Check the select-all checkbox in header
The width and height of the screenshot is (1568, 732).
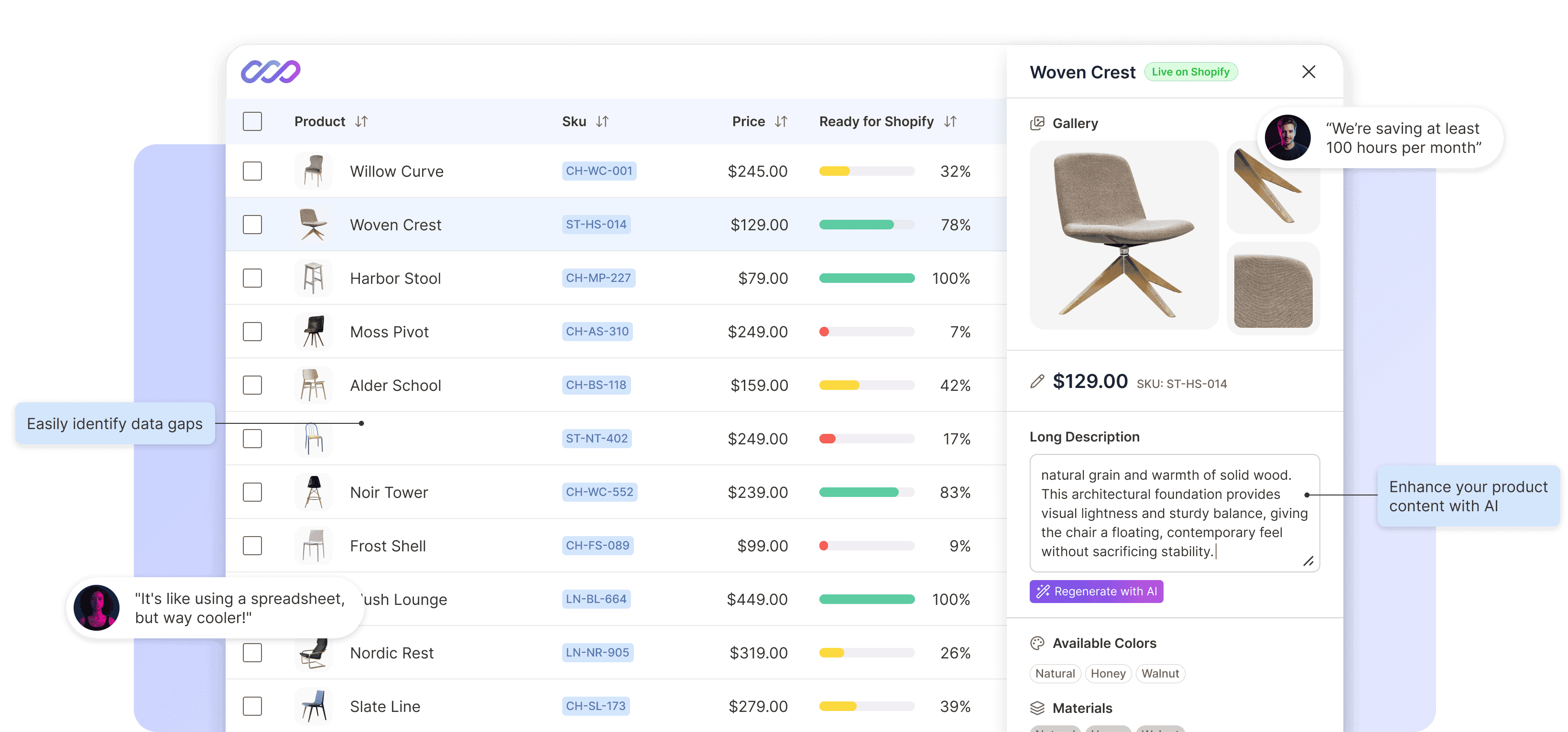click(x=252, y=121)
